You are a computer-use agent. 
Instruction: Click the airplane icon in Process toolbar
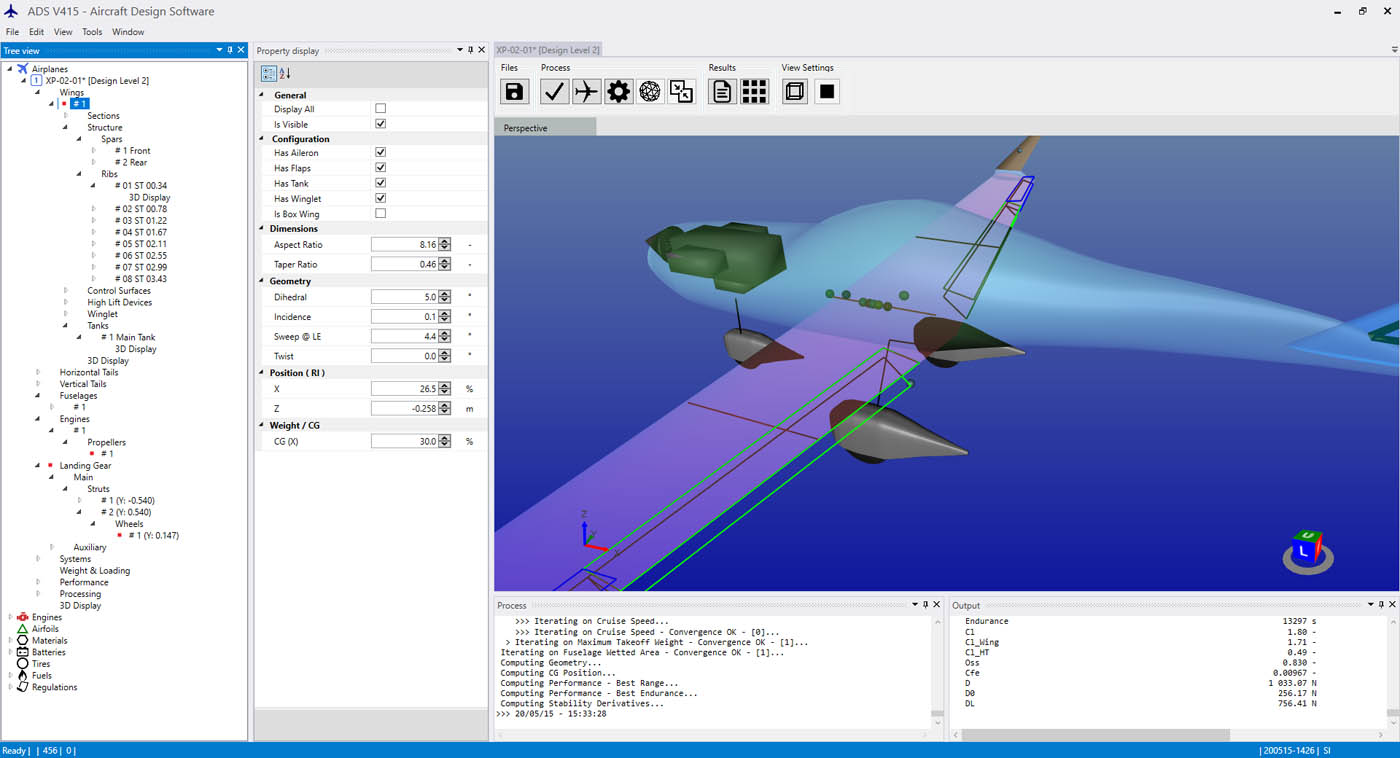[x=587, y=92]
